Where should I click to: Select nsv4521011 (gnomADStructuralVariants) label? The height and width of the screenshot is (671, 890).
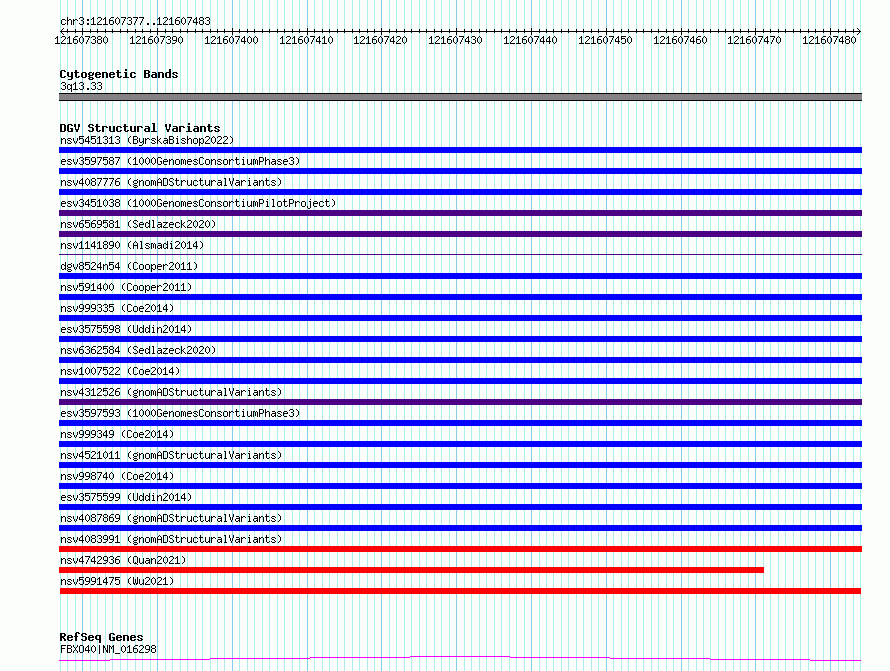click(171, 455)
